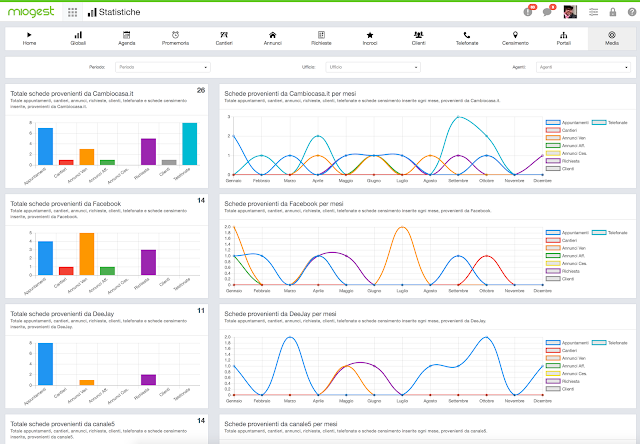Toggle Clienti series in Cambiocasa.it monthly legend
The height and width of the screenshot is (444, 640).
(x=560, y=169)
